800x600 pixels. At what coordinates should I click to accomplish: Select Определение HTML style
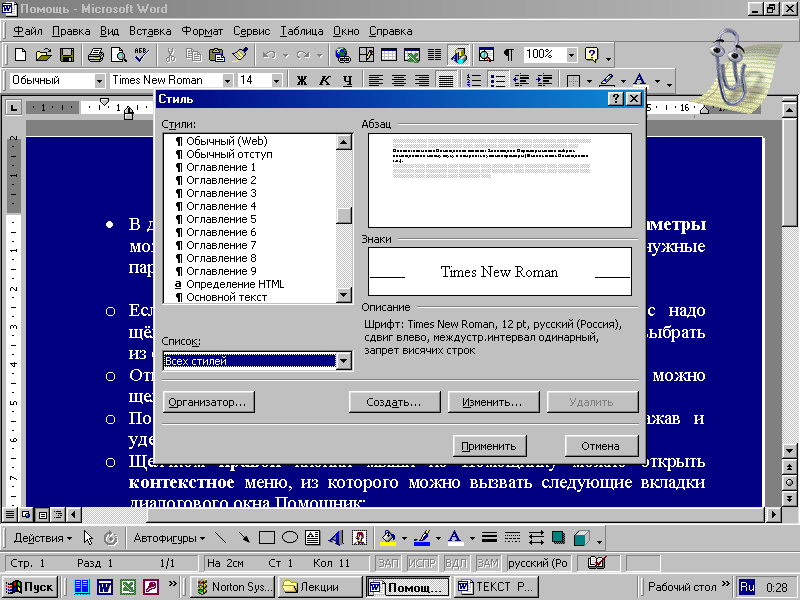tap(229, 284)
